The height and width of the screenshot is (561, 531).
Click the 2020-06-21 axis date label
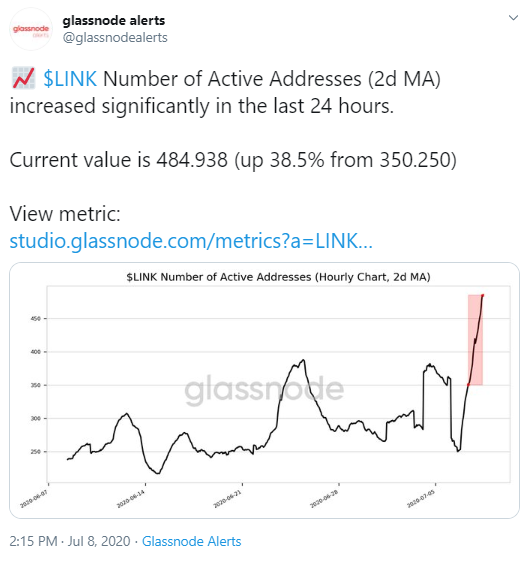click(x=228, y=499)
